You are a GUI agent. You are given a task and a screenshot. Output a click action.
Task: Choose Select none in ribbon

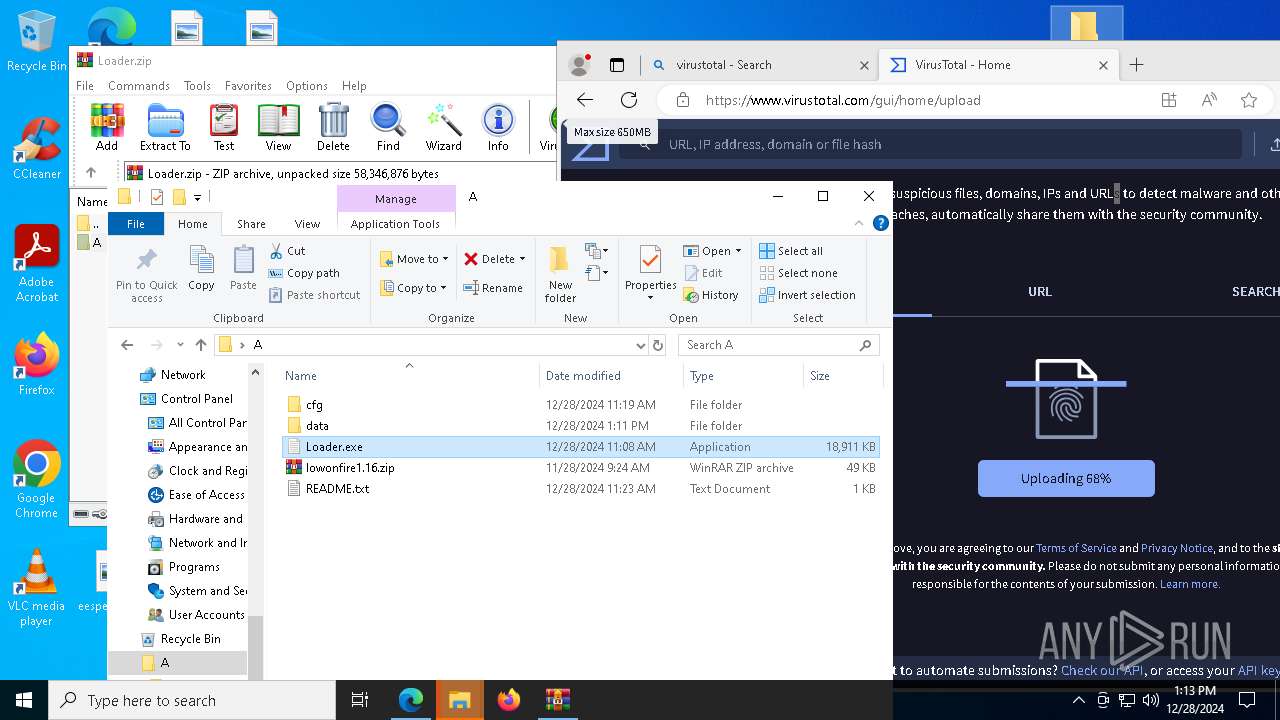coord(798,273)
